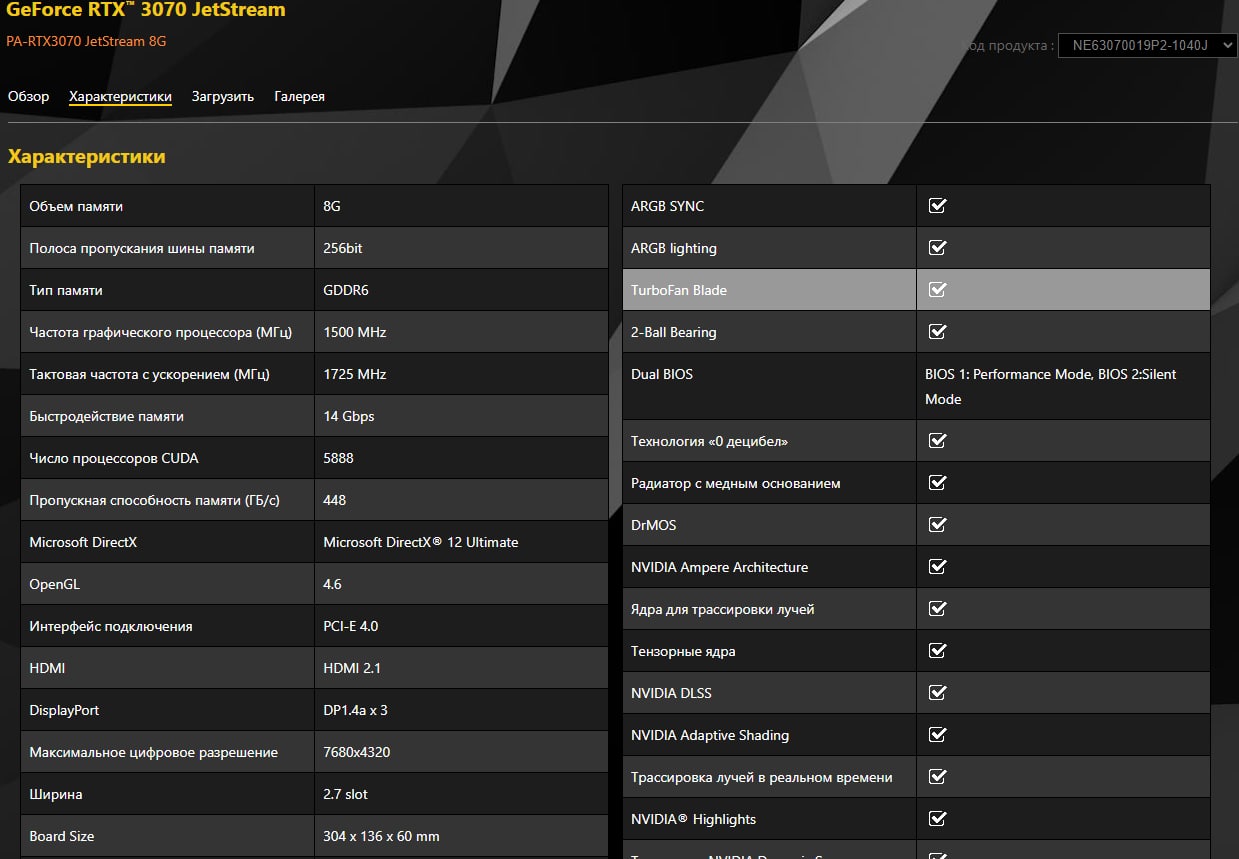This screenshot has width=1239, height=859.
Task: Click the NVIDIA Highlights checkmark
Action: point(937,819)
